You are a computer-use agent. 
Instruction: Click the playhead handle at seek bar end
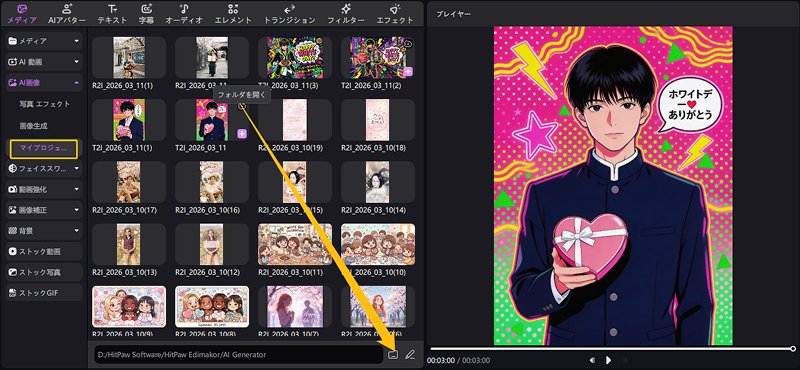coord(793,349)
